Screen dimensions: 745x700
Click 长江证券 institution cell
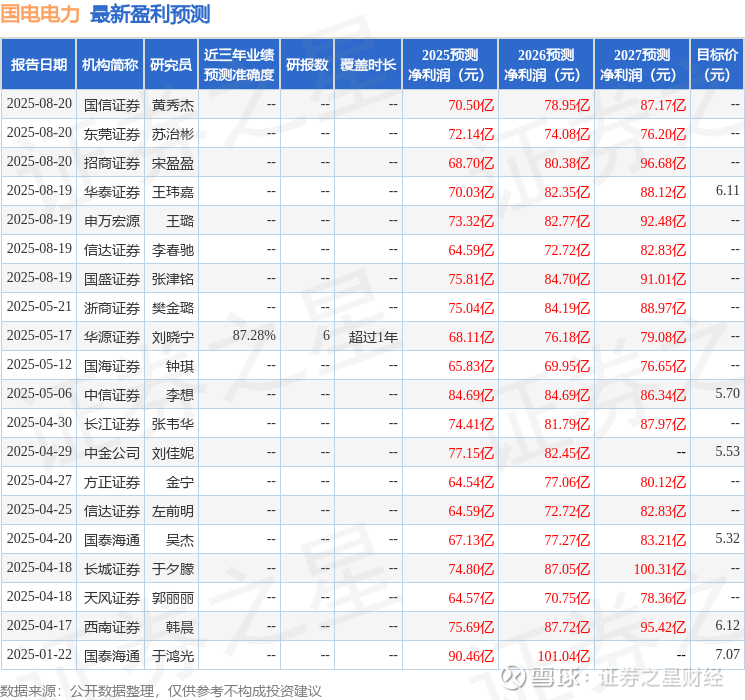[x=112, y=424]
